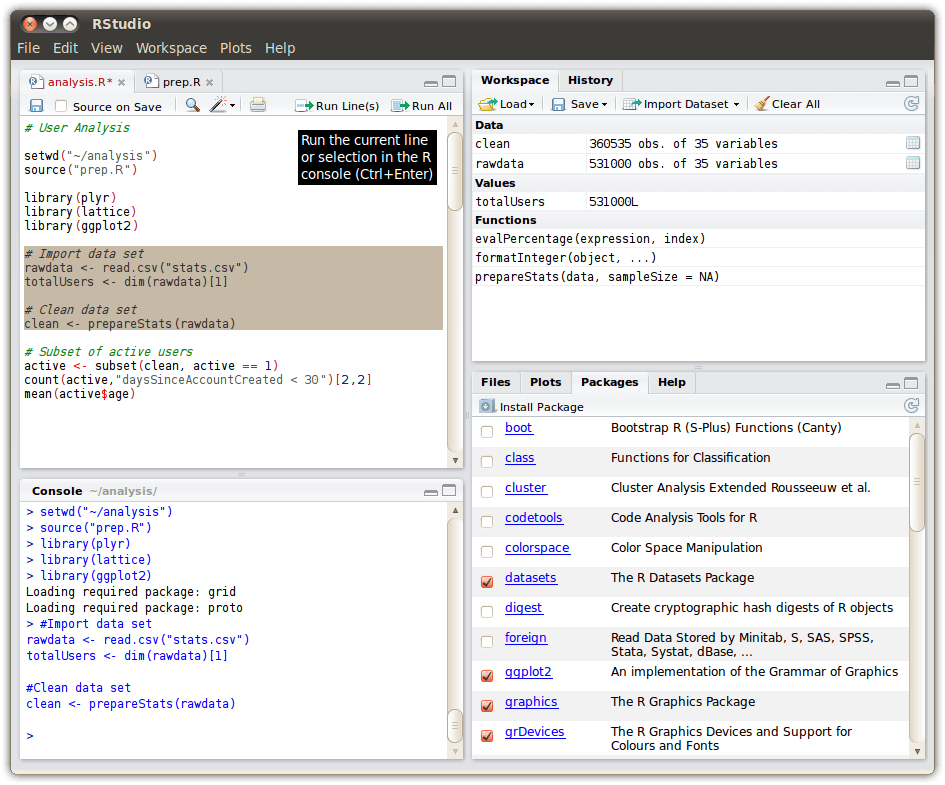Minimize the Workspace pane

pyautogui.click(x=893, y=83)
